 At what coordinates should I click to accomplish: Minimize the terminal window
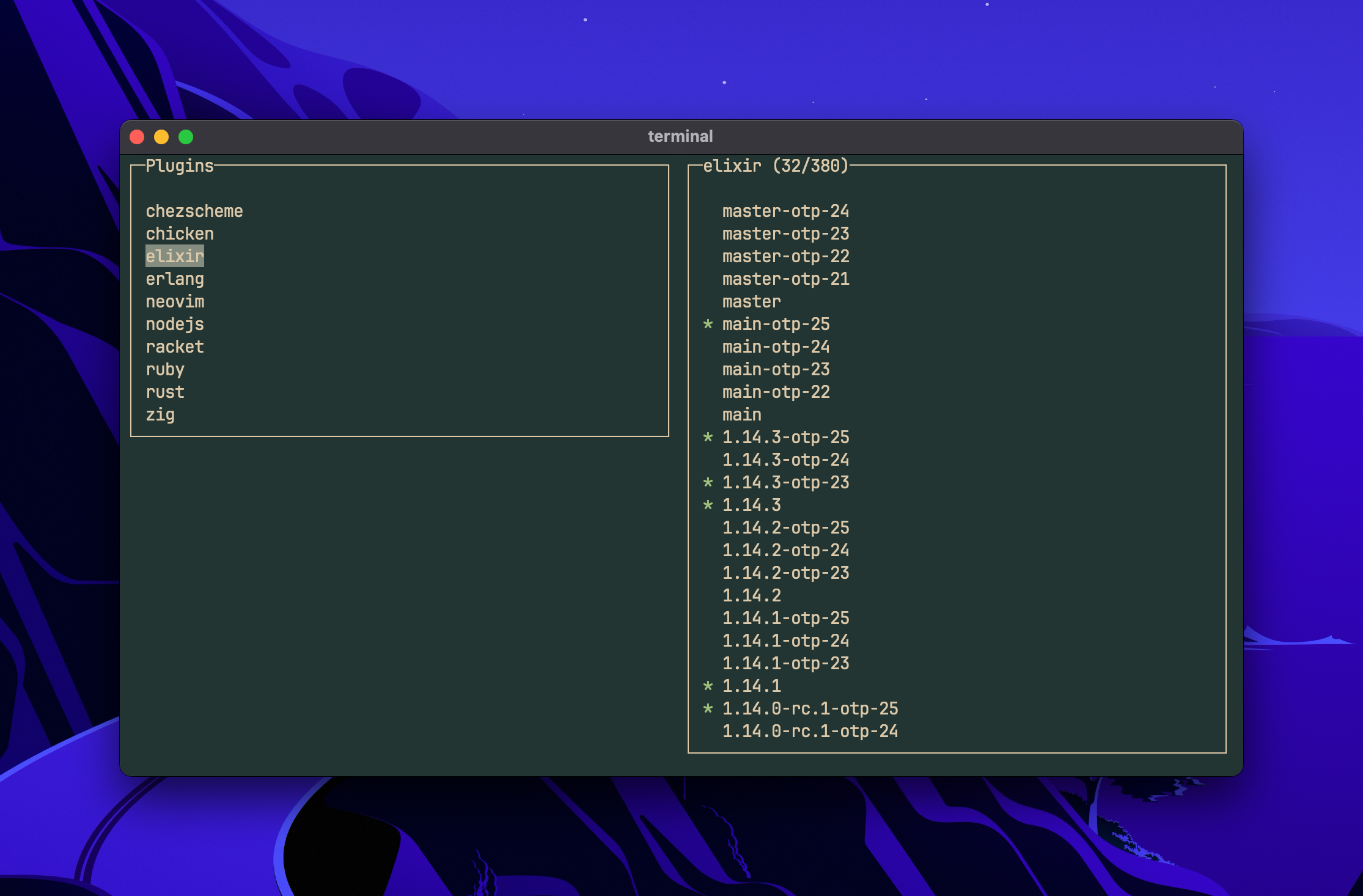click(161, 137)
